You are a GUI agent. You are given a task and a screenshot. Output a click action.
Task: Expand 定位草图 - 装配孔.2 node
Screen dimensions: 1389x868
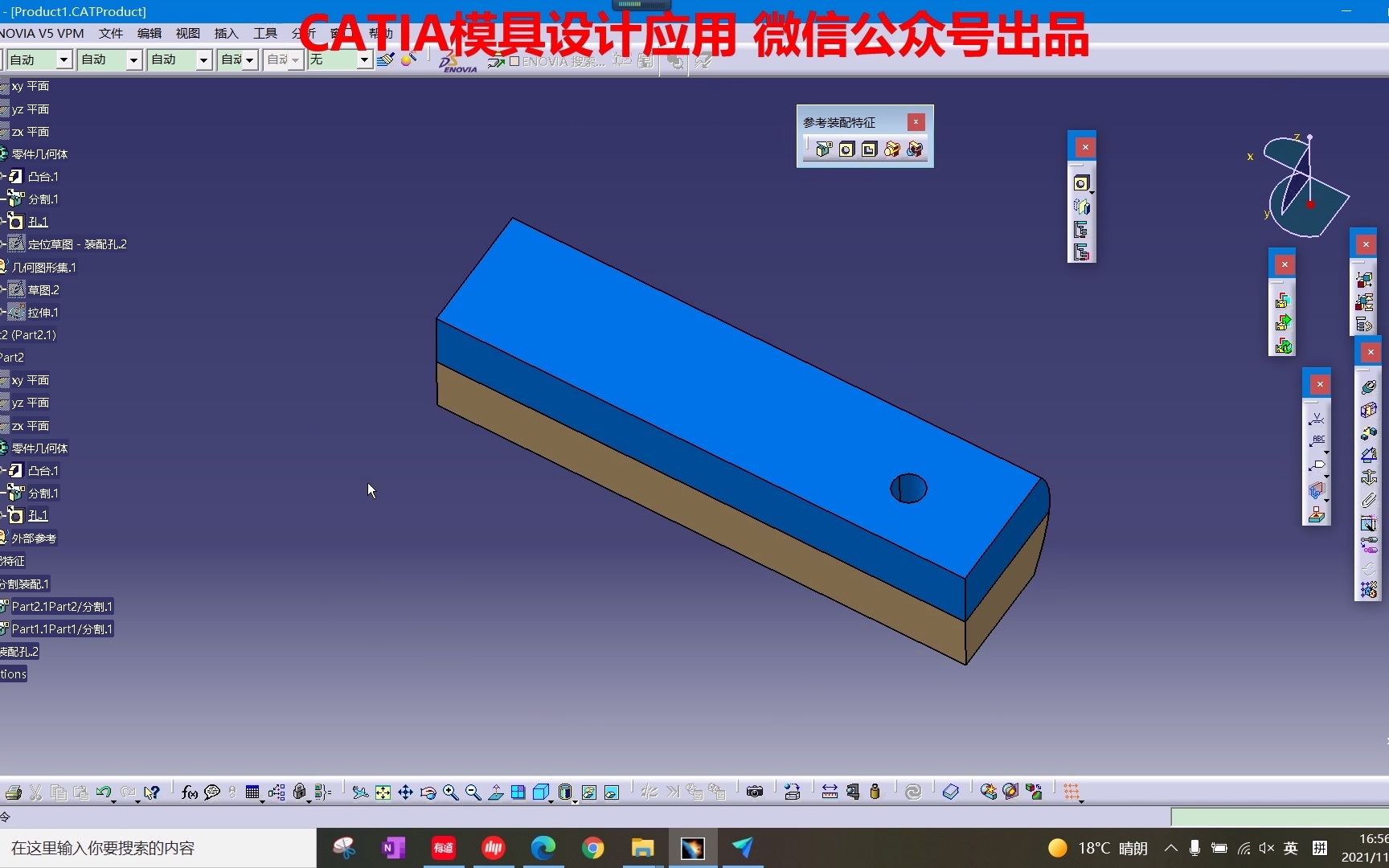pos(3,244)
